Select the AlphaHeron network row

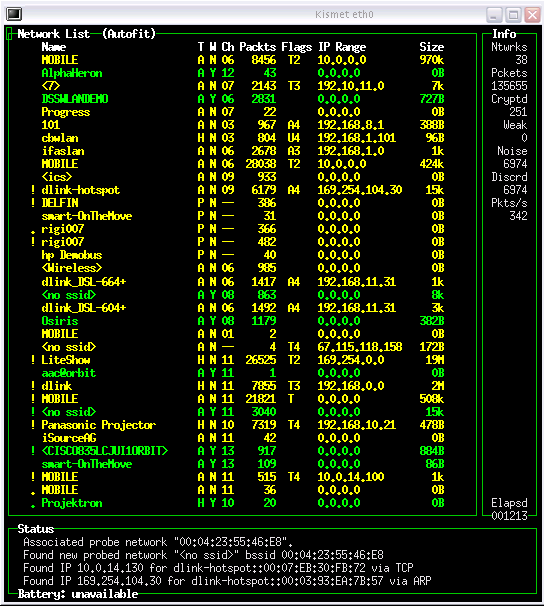point(243,73)
